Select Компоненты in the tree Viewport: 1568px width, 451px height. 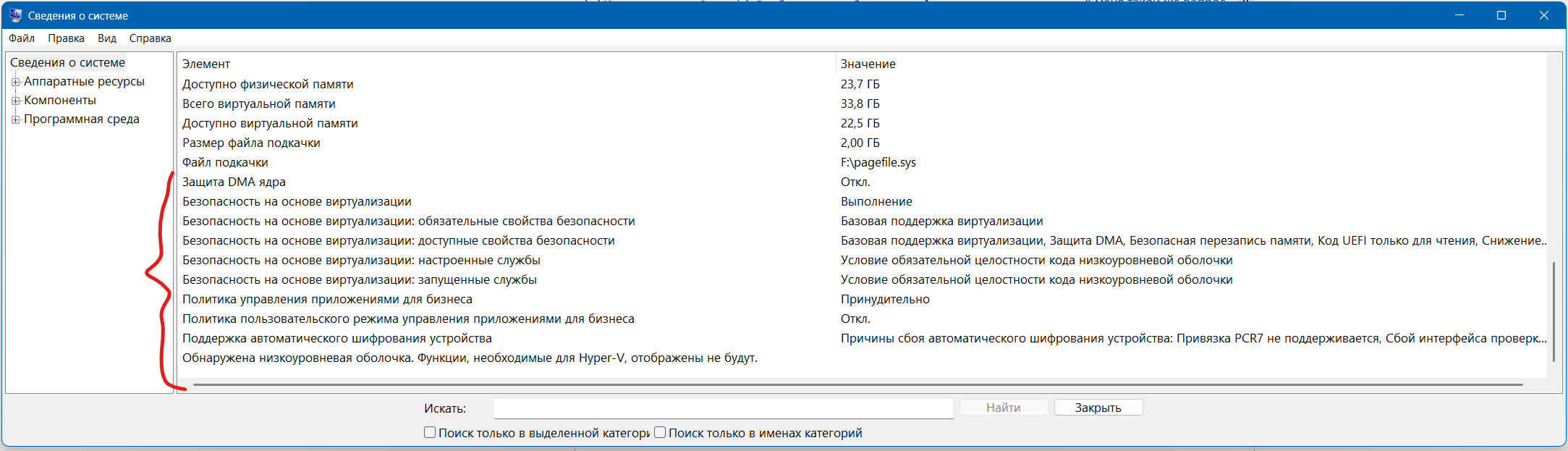tap(60, 100)
